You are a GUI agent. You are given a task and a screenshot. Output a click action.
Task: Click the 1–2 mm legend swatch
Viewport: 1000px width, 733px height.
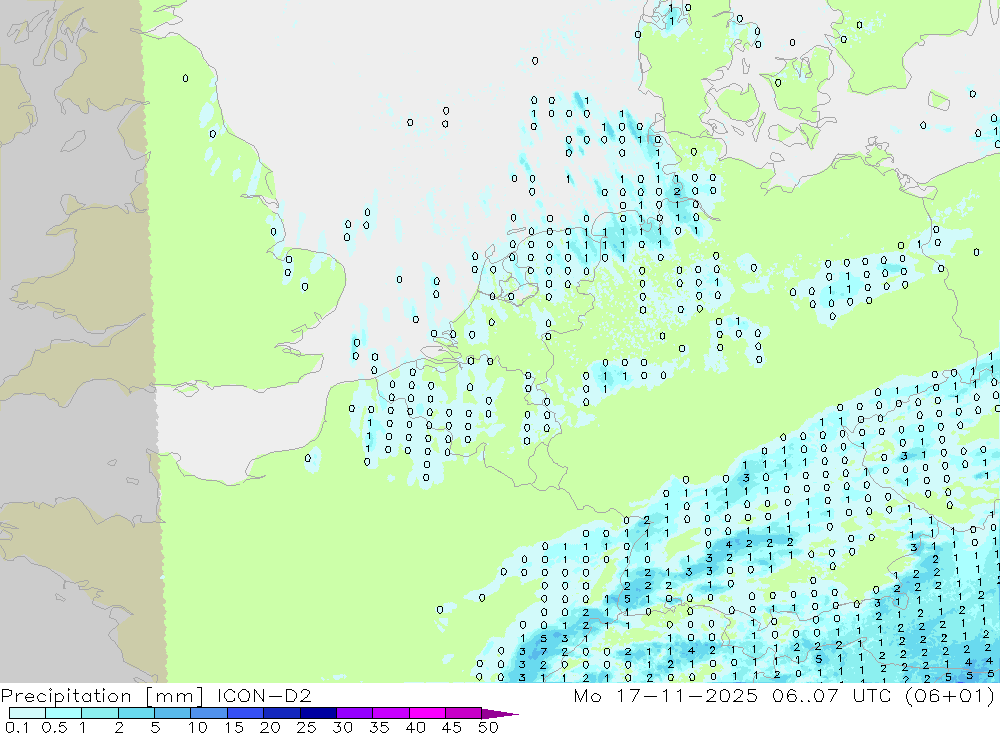pyautogui.click(x=100, y=713)
